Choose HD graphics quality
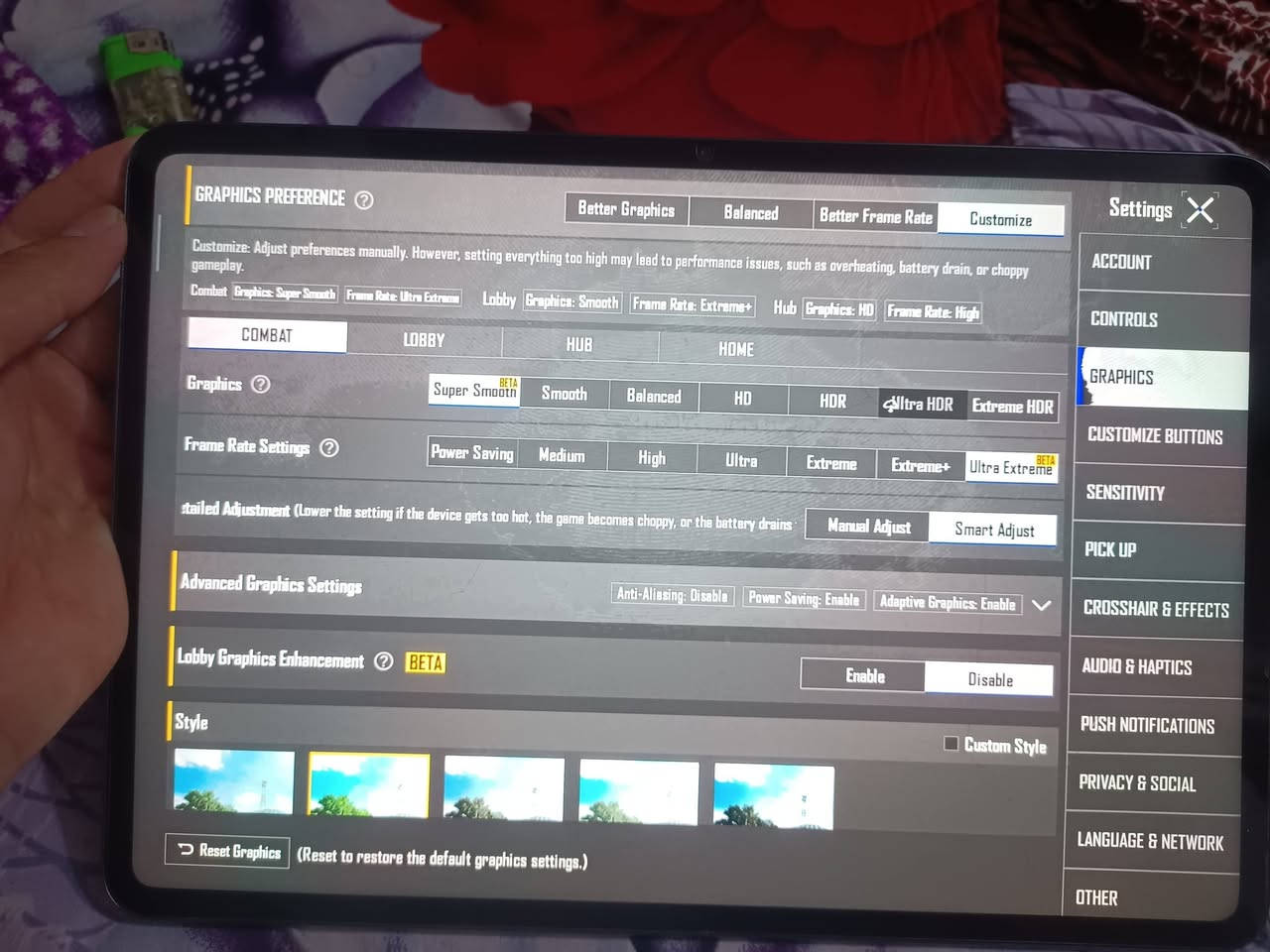Screen dimensions: 1270x952 pyautogui.click(x=743, y=399)
